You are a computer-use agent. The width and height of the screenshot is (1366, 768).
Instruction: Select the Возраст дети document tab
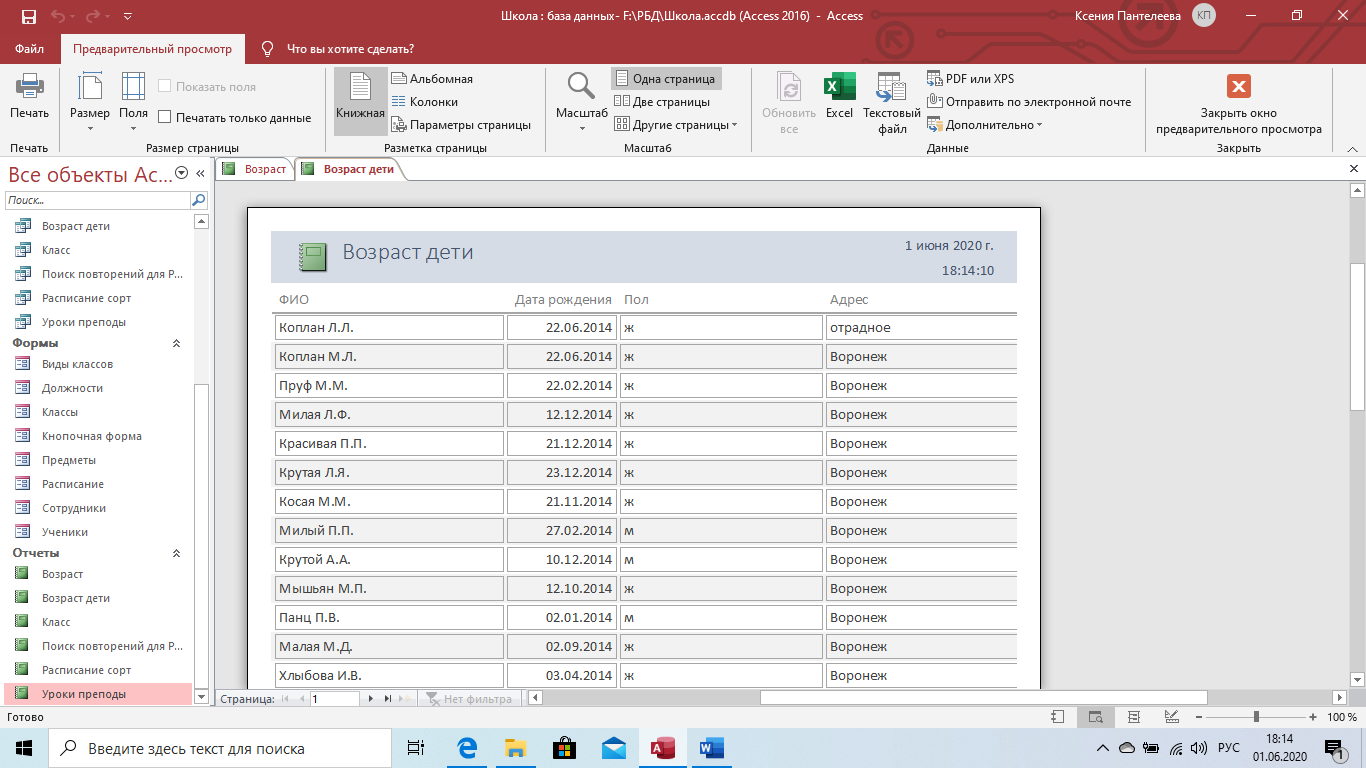coord(349,169)
